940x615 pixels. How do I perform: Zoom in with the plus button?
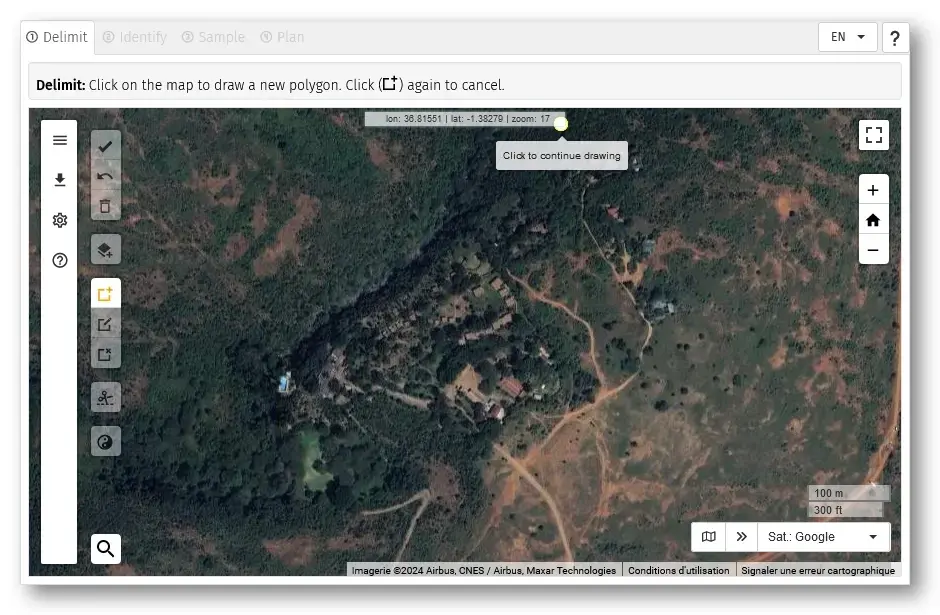click(873, 190)
